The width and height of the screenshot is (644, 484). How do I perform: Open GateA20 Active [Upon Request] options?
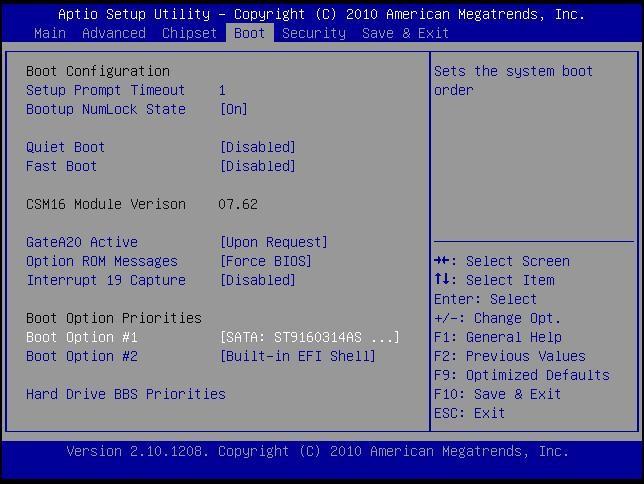tap(273, 242)
